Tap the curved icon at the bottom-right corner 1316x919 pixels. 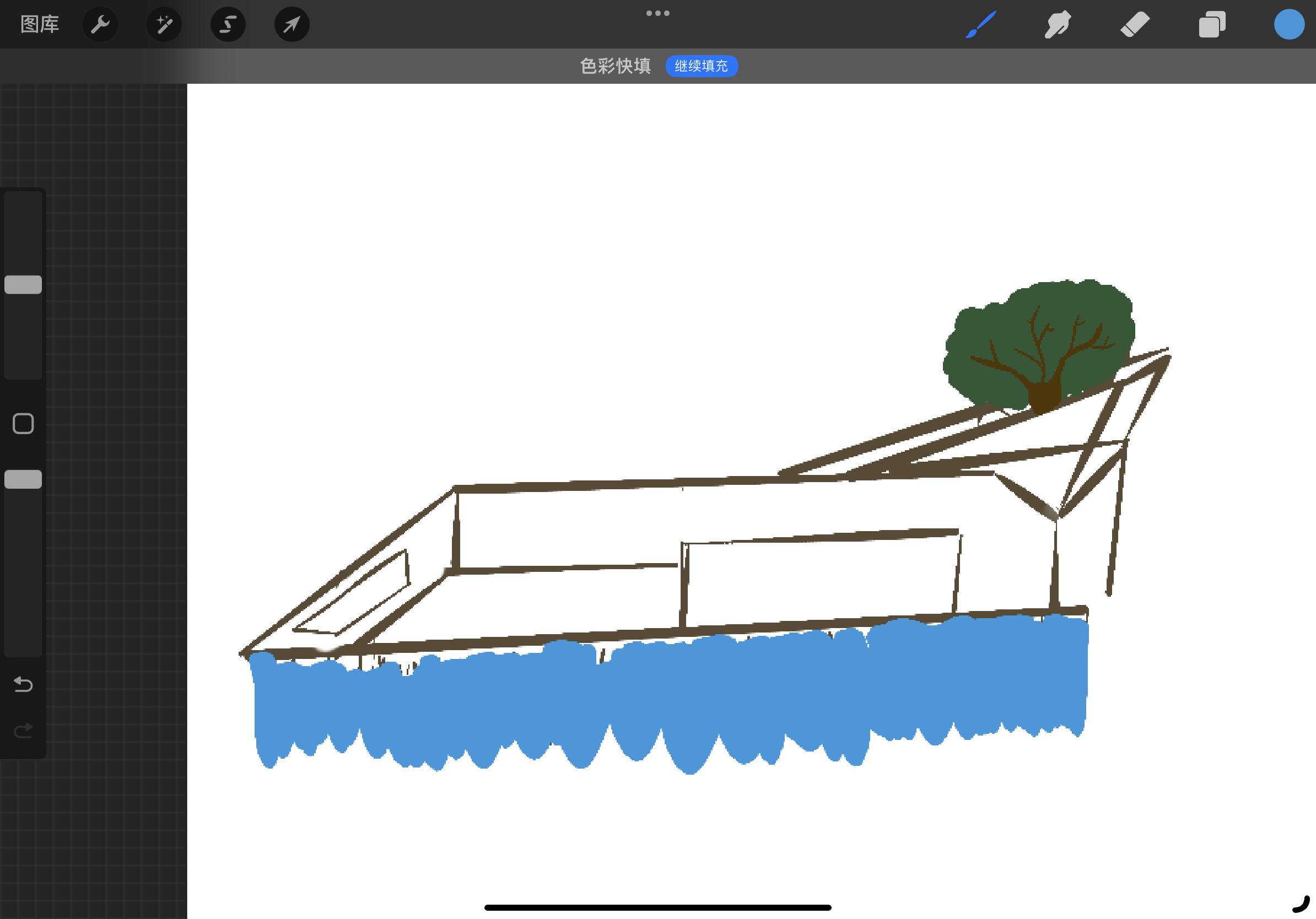tap(1301, 904)
